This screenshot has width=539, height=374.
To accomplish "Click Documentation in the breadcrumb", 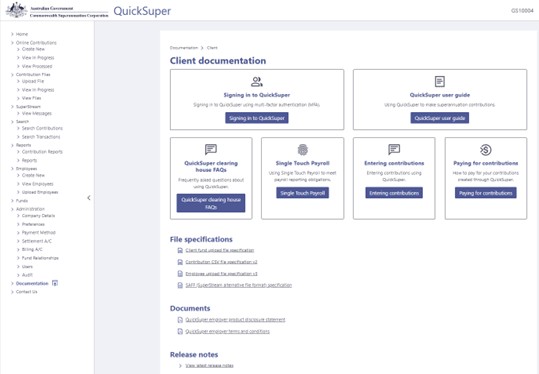I will tap(184, 48).
